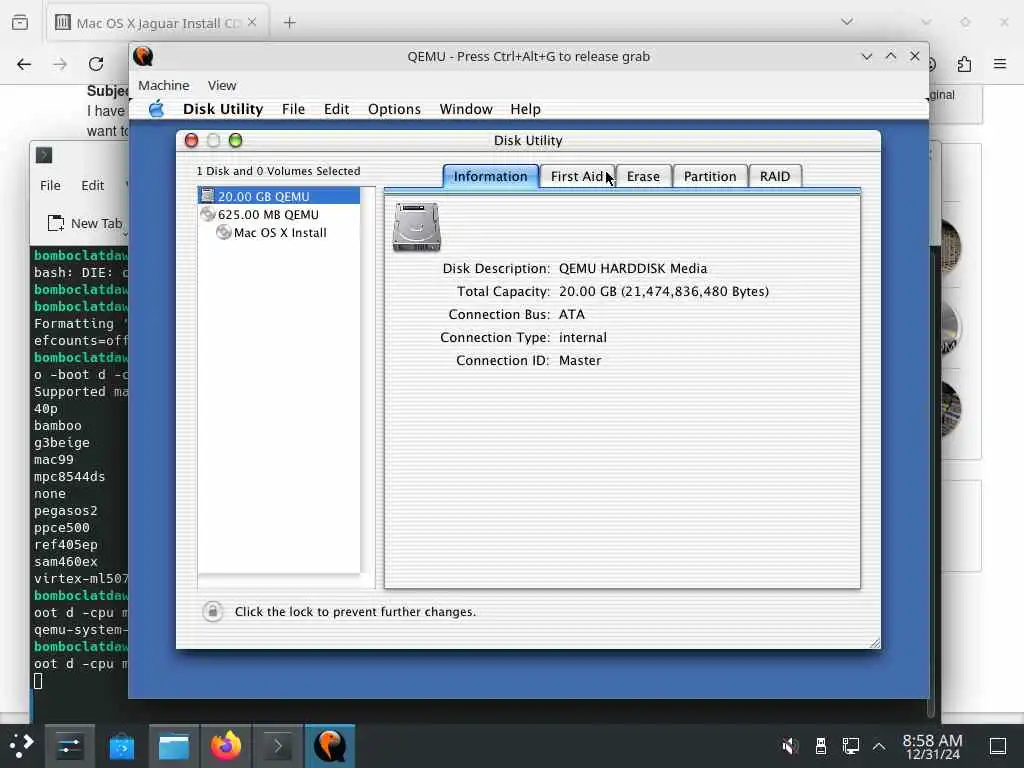Click the disk list vertical scrollbar

(368, 388)
